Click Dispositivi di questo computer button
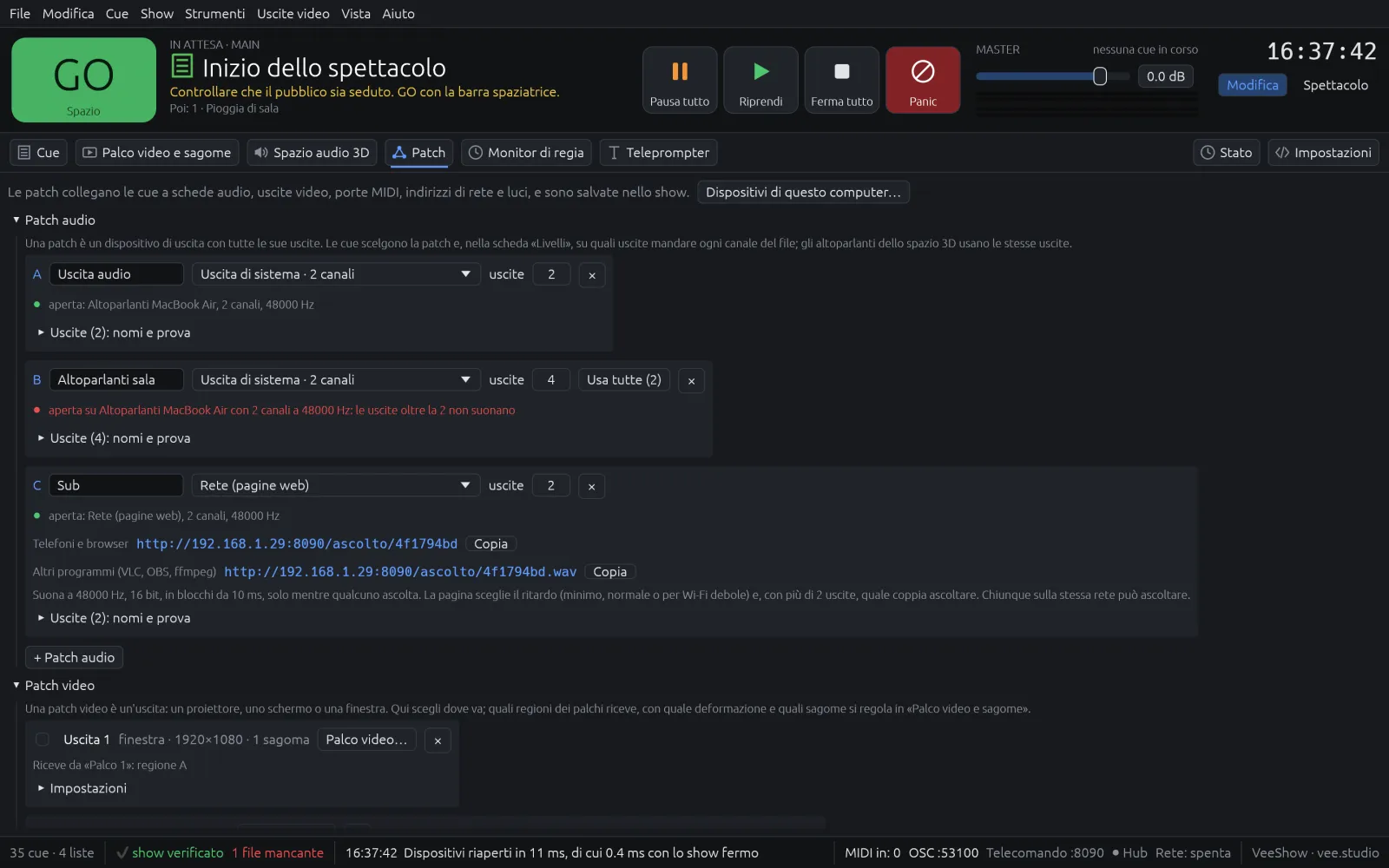 pos(803,193)
